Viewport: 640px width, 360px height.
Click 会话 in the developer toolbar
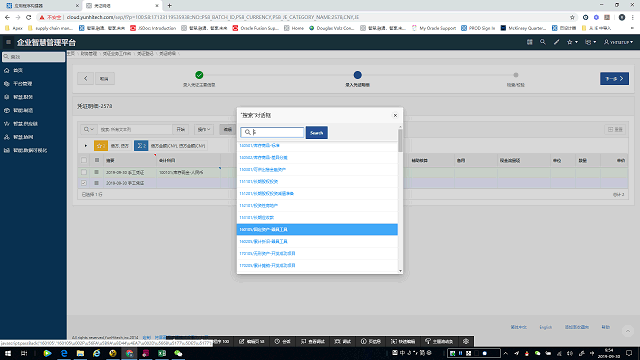(x=282, y=342)
